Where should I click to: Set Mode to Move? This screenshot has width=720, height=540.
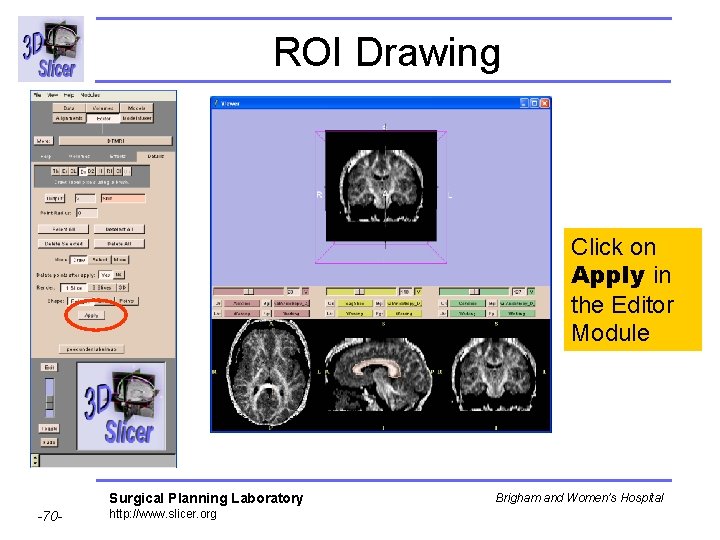[120, 259]
